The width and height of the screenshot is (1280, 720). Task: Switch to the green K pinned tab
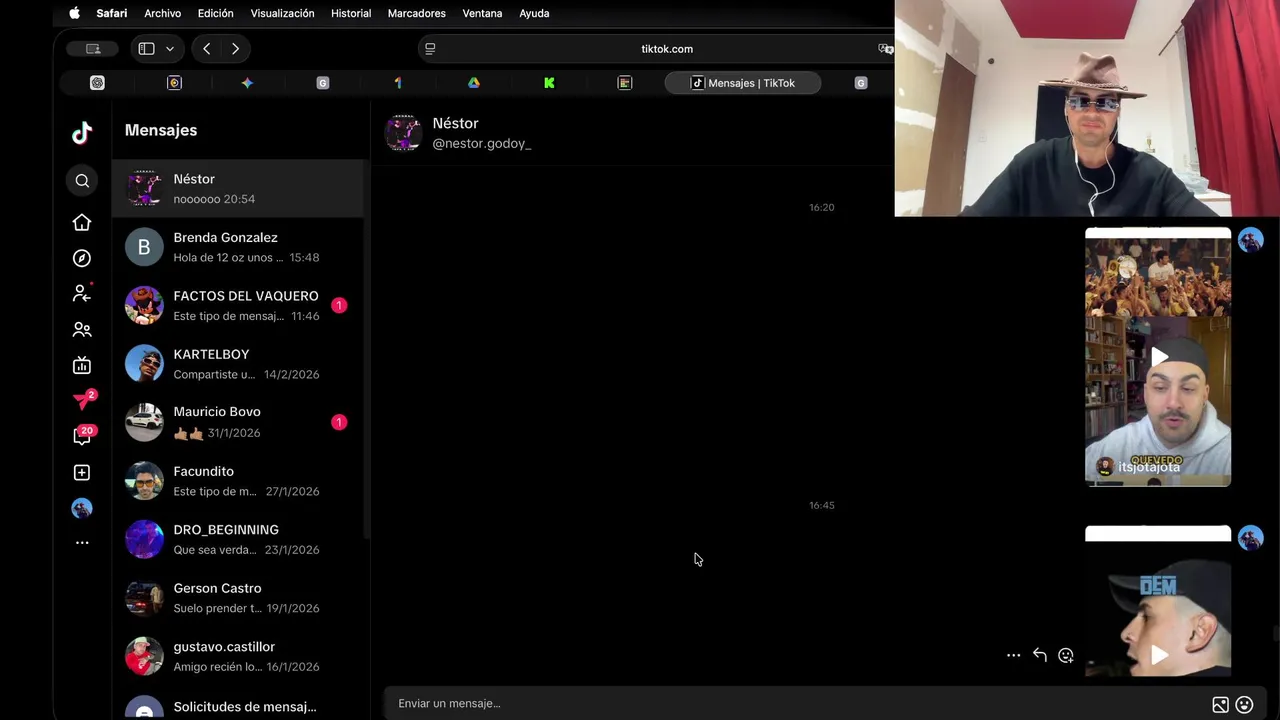(x=549, y=83)
